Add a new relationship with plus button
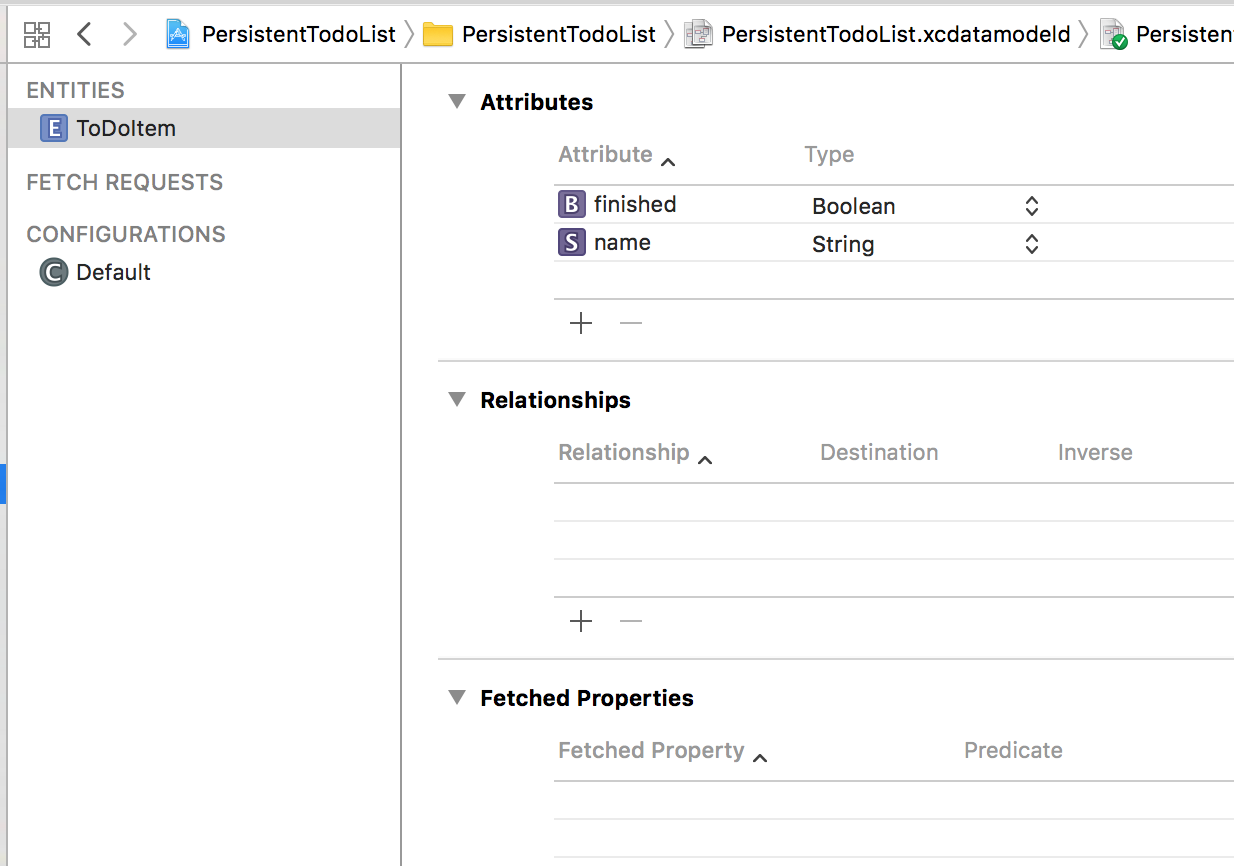 click(581, 621)
